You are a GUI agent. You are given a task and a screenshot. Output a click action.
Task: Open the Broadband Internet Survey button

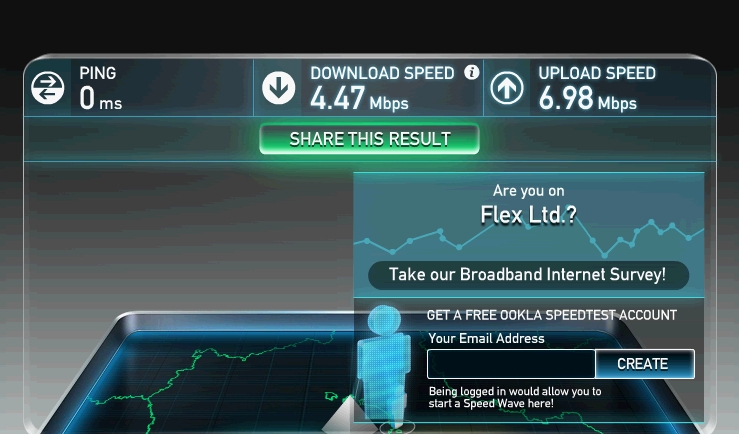pyautogui.click(x=528, y=275)
